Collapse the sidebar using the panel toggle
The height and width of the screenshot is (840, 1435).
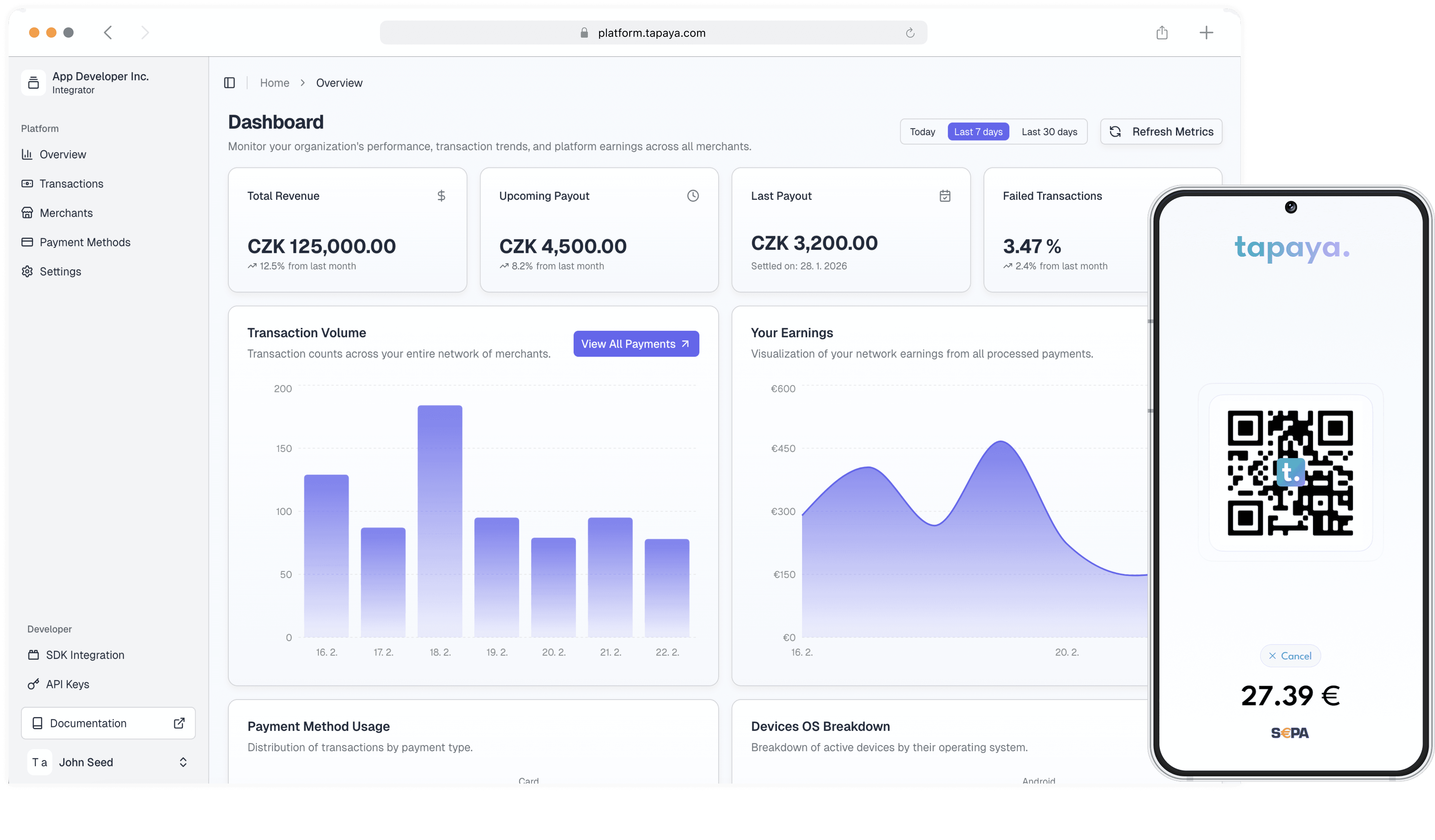(x=230, y=82)
